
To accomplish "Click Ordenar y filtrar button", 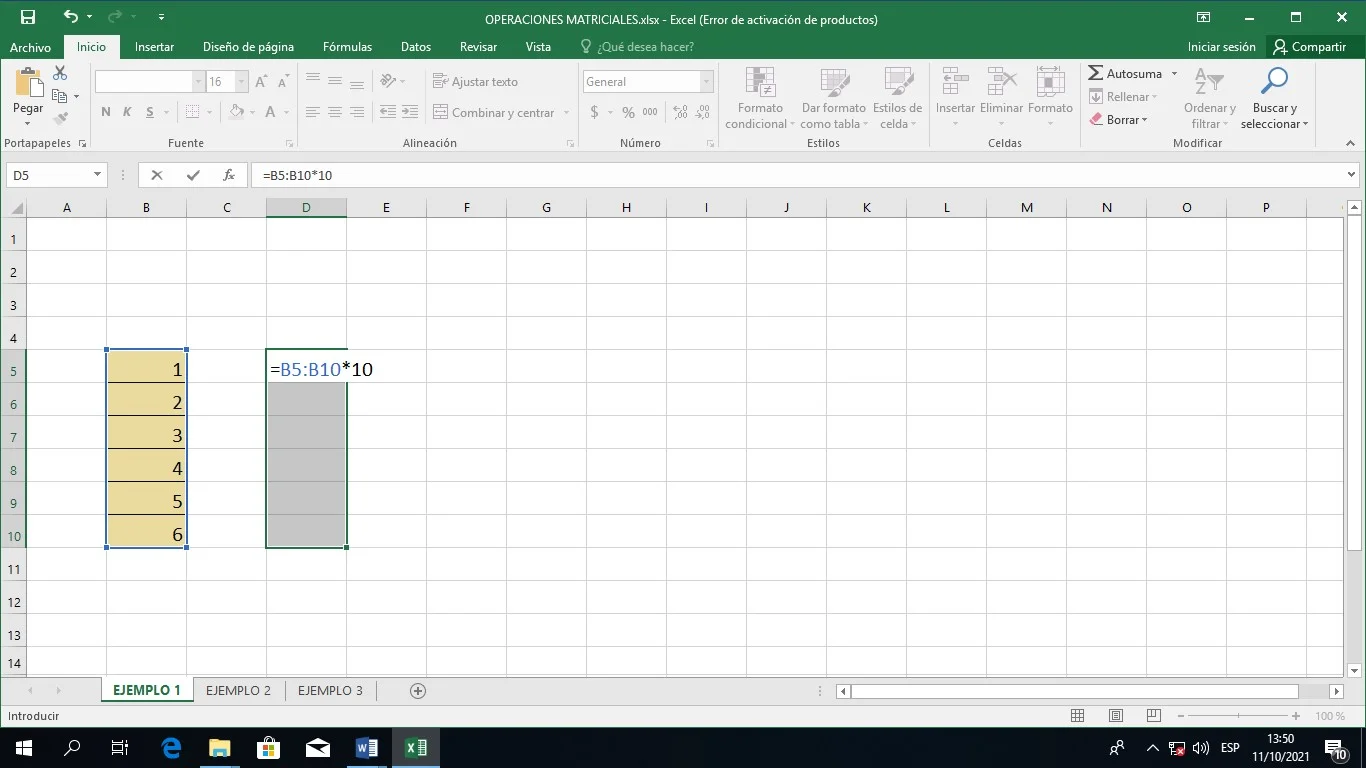I will (1210, 98).
